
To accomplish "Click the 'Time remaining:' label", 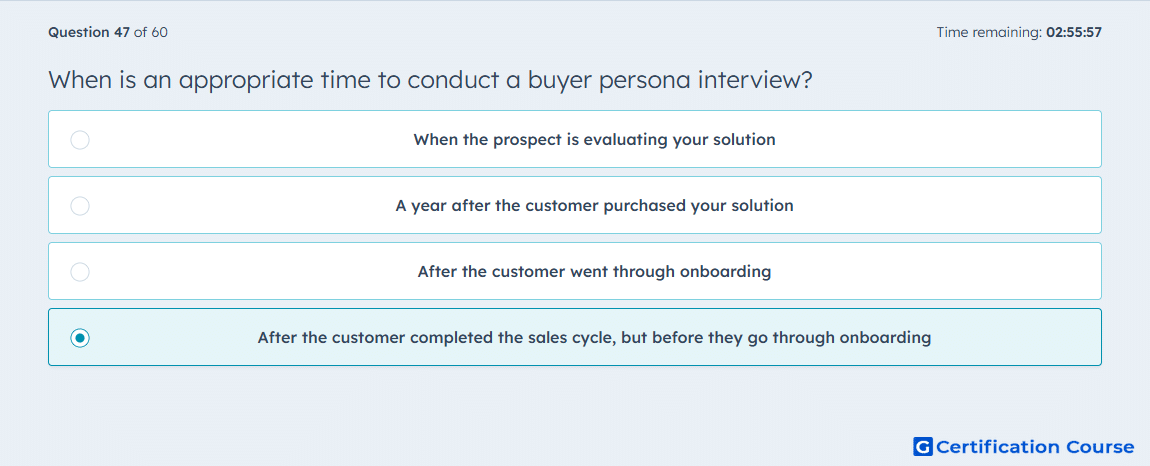I will click(x=990, y=32).
